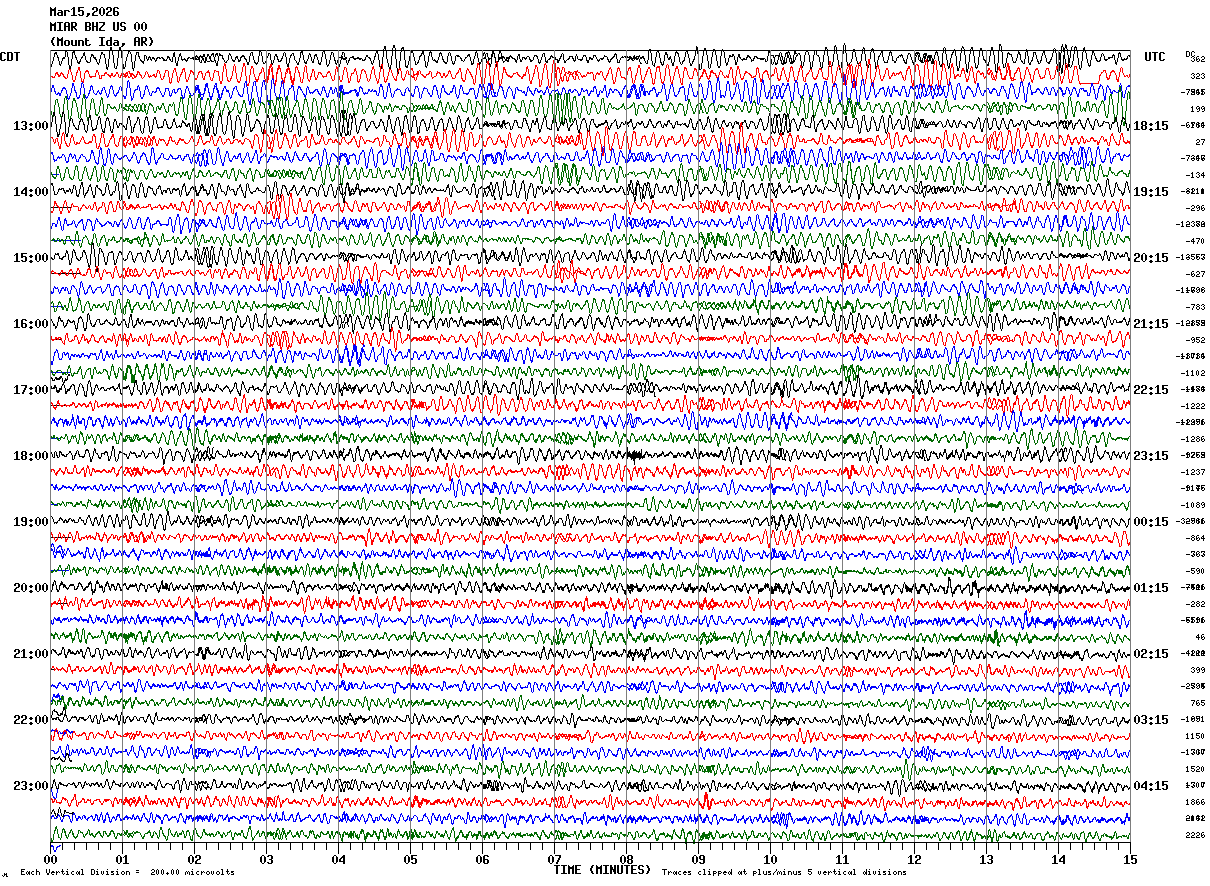Click the DC offset value -134

[1195, 175]
